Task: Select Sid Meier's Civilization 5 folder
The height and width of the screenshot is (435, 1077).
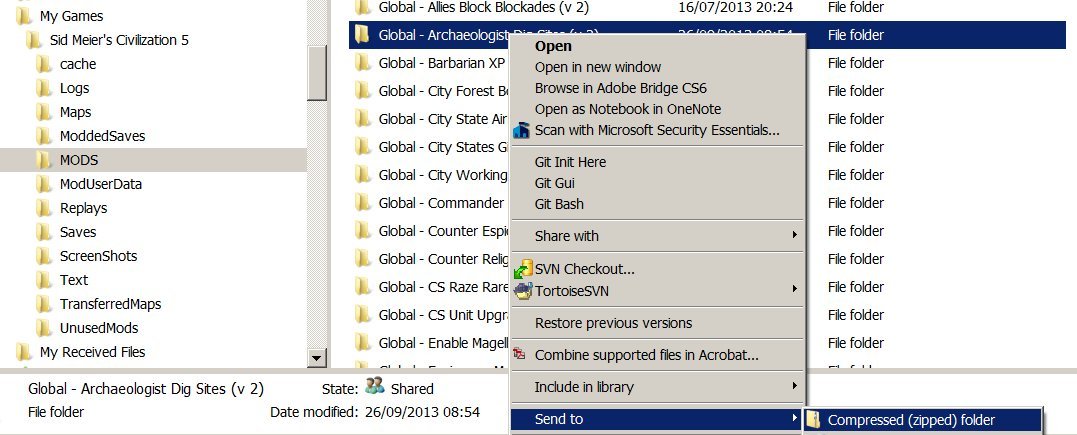Action: pyautogui.click(x=119, y=40)
